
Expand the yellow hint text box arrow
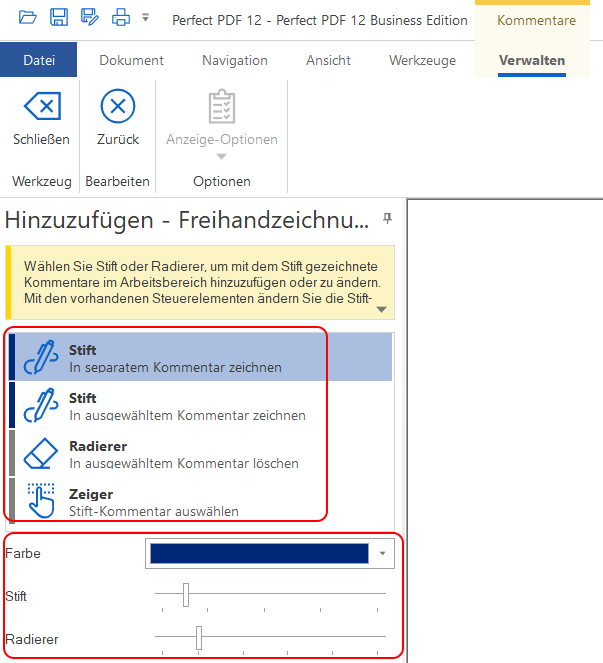coord(381,310)
